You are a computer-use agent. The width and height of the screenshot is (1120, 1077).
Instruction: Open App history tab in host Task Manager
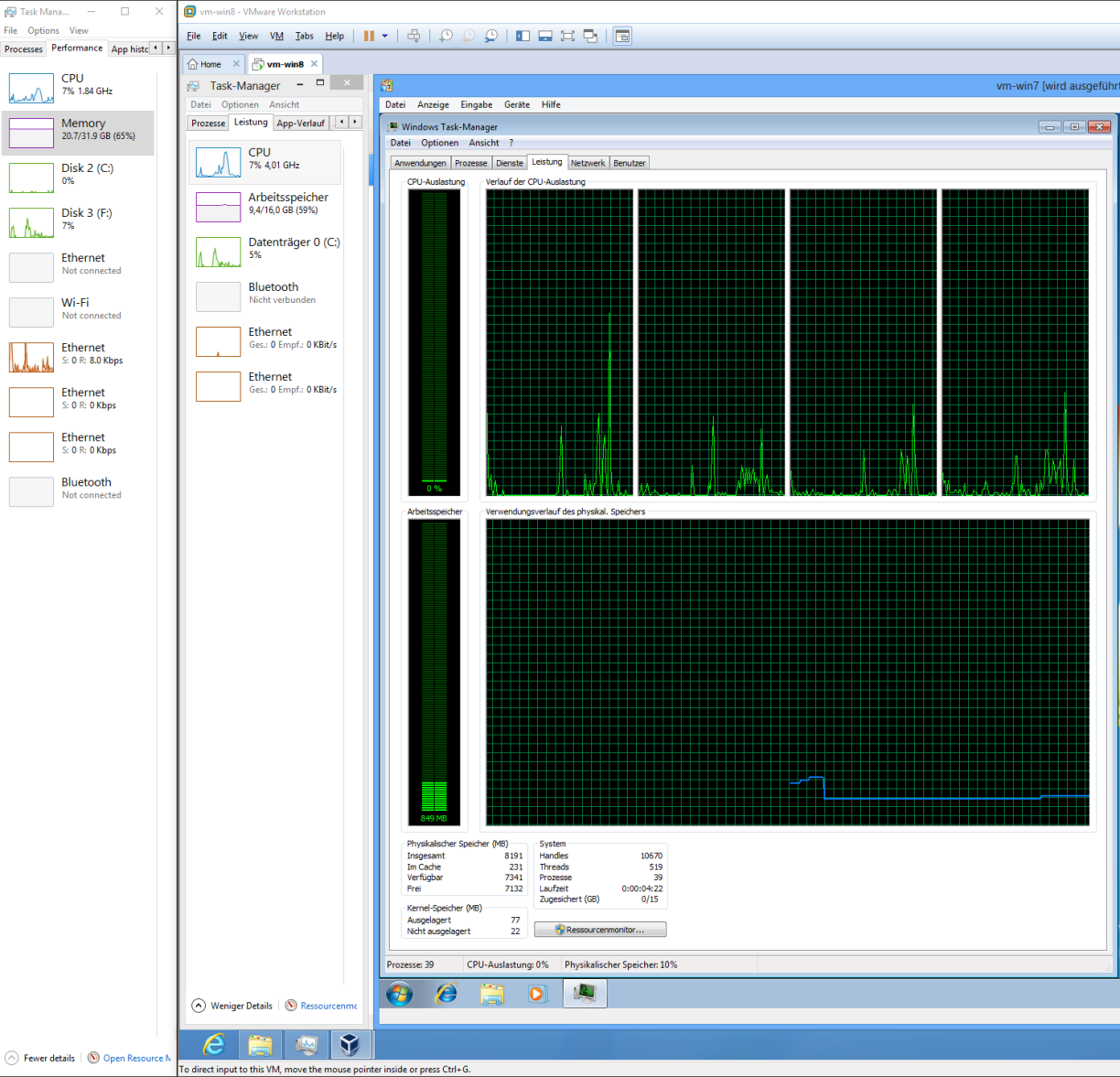(x=129, y=49)
